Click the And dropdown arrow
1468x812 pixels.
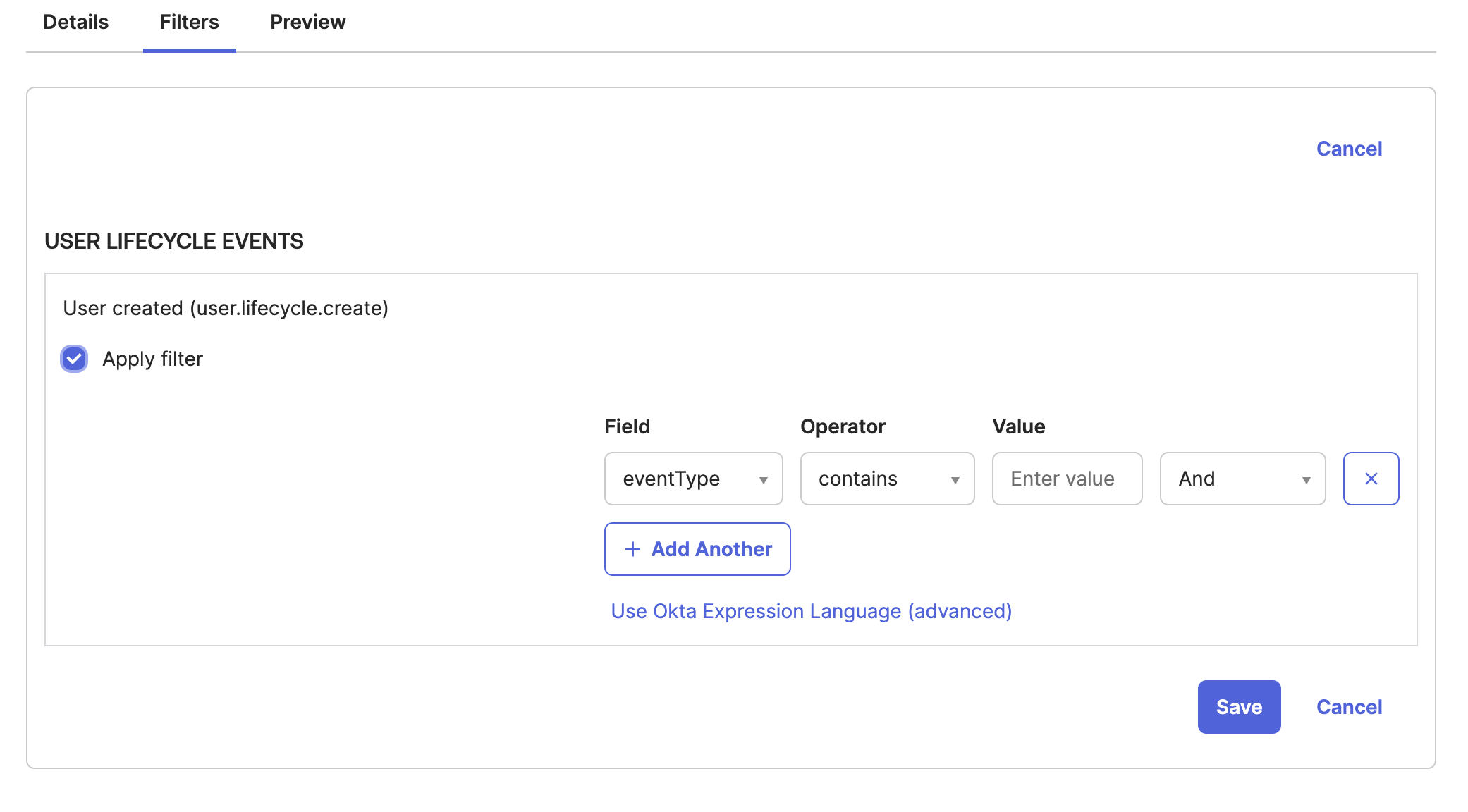1306,480
